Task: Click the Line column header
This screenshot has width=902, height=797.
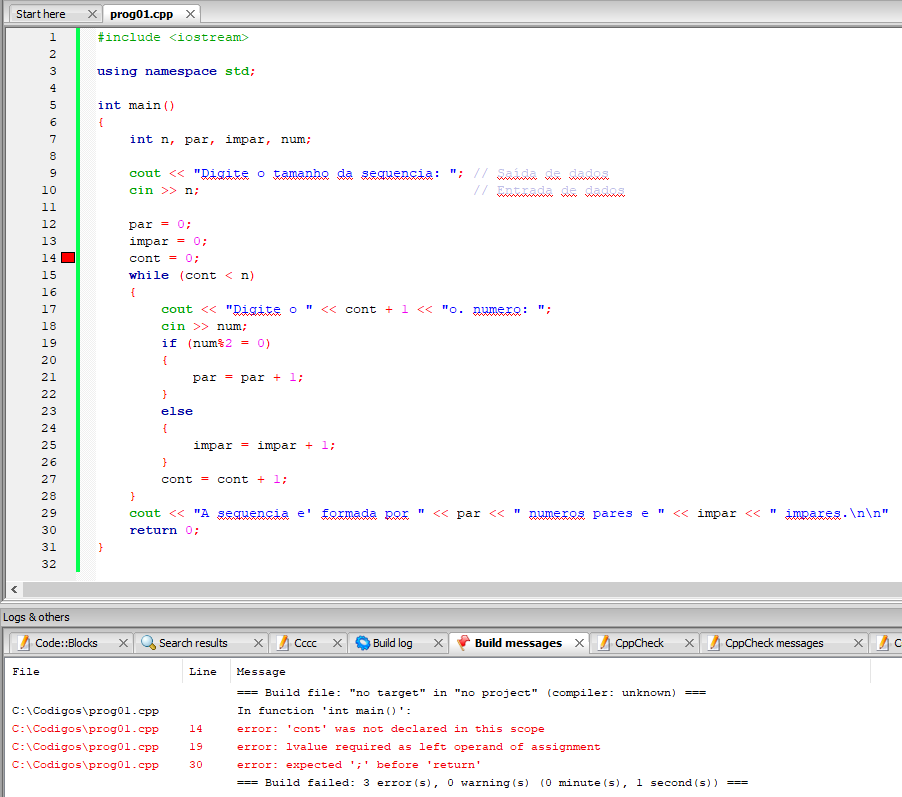Action: (x=203, y=671)
